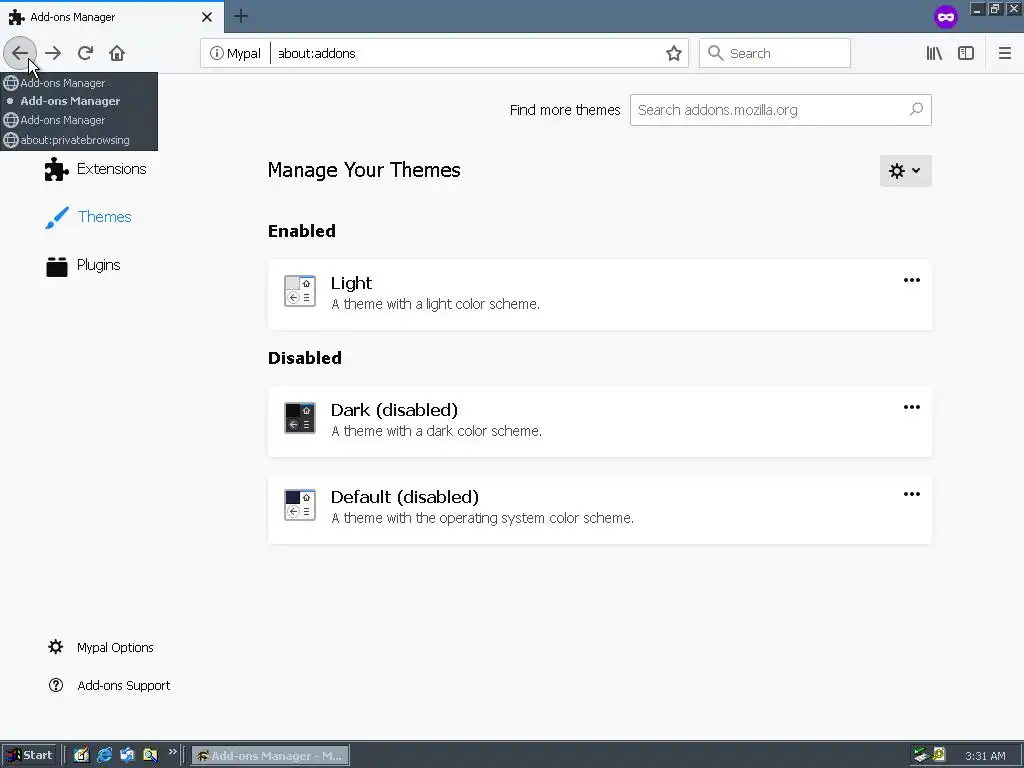Click the Add-ons Manager taskbar button
Viewport: 1024px width, 768px height.
pos(270,756)
